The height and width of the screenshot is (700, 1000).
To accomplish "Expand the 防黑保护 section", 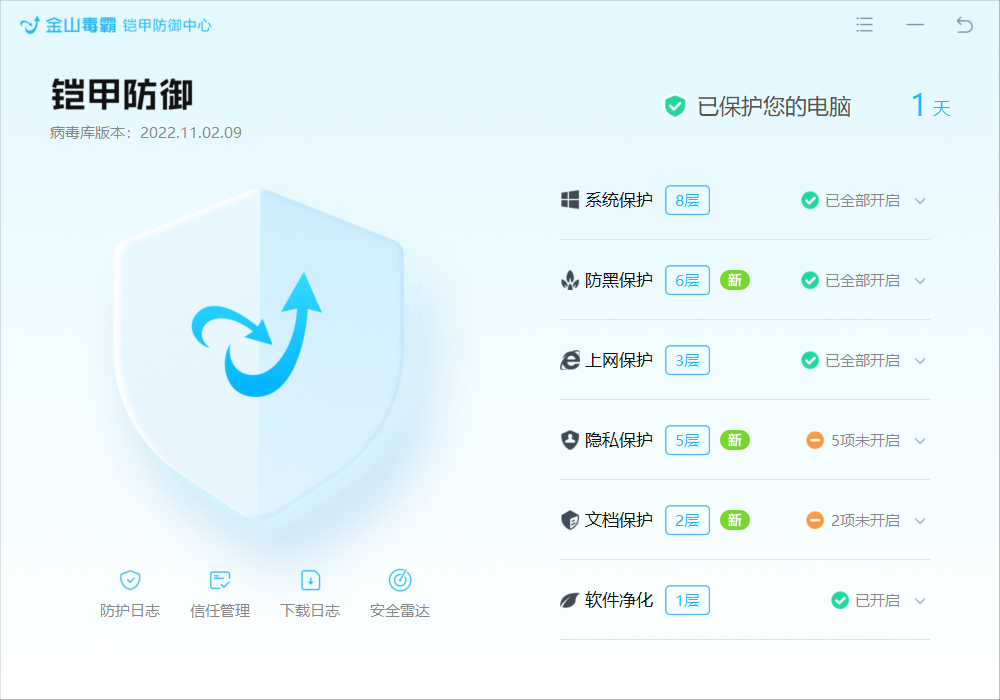I will (x=920, y=280).
